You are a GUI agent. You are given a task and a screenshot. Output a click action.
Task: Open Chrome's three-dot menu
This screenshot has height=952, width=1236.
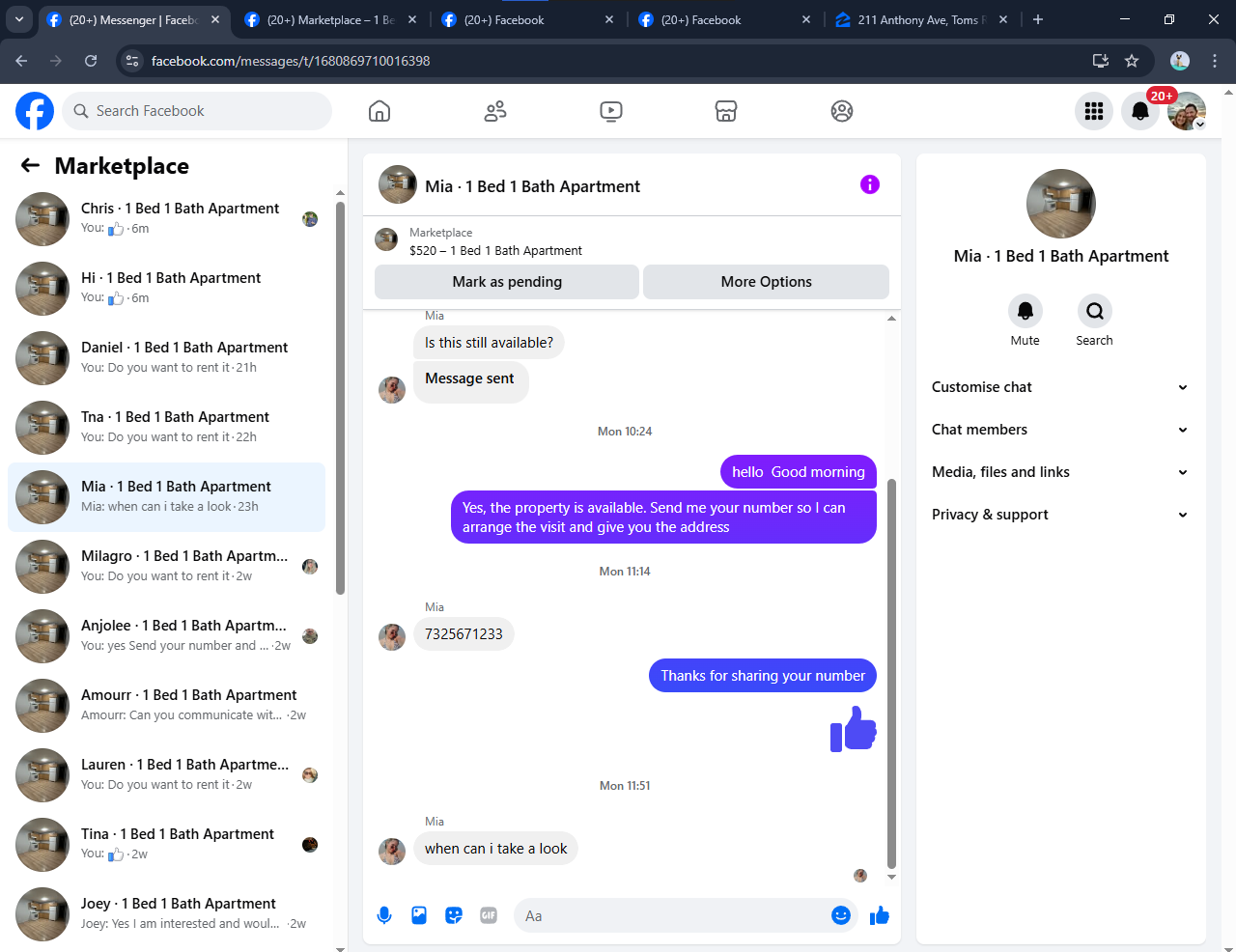coord(1215,61)
